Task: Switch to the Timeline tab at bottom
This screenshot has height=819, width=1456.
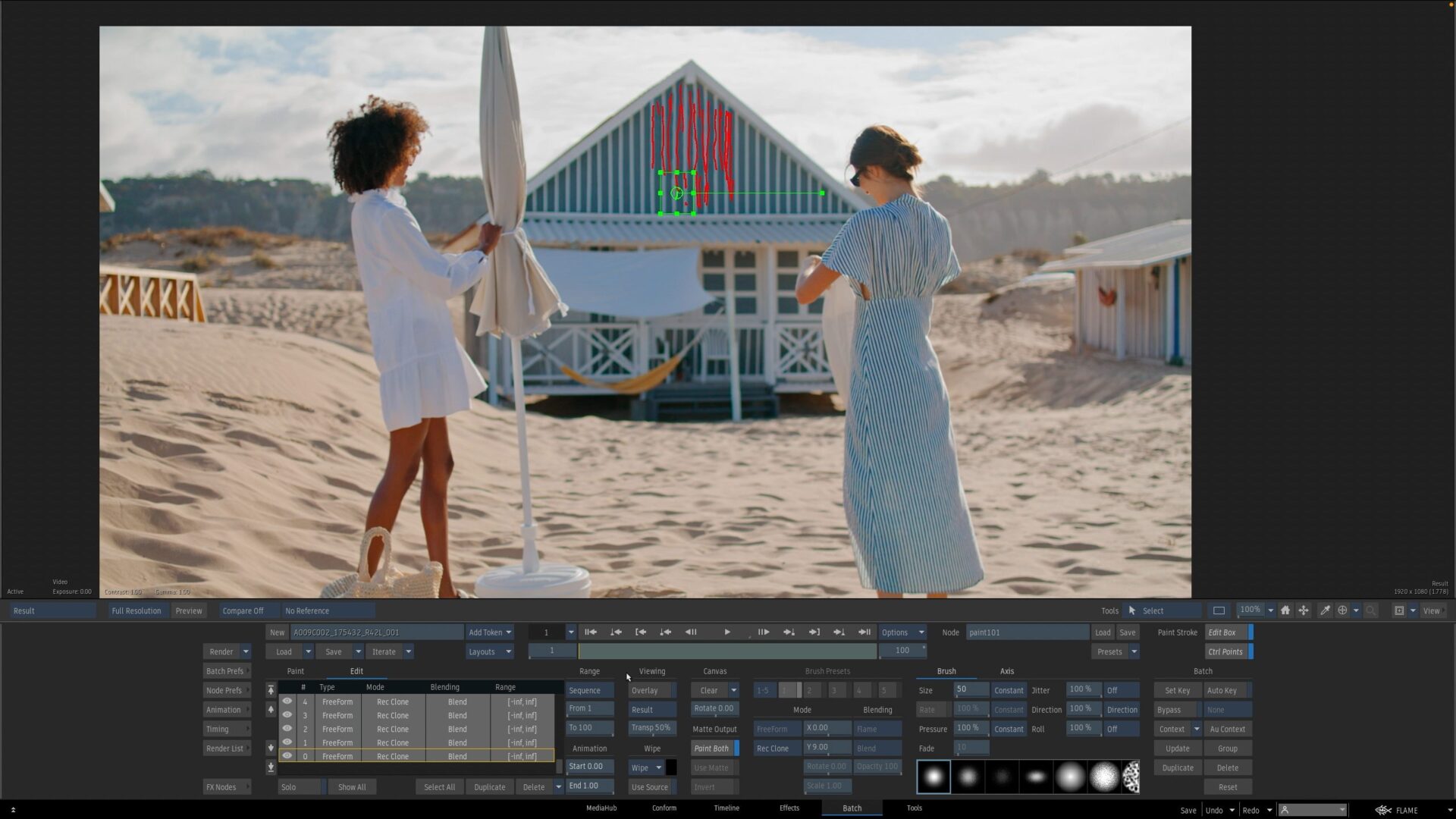Action: tap(726, 808)
